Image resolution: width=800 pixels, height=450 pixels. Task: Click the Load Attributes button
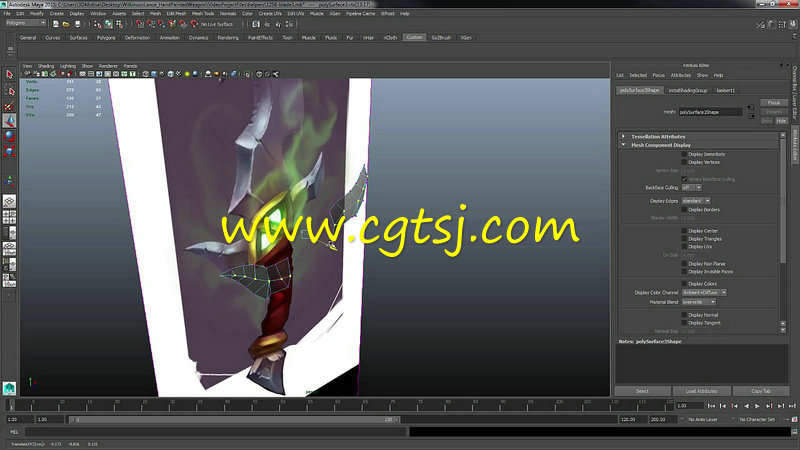point(702,391)
